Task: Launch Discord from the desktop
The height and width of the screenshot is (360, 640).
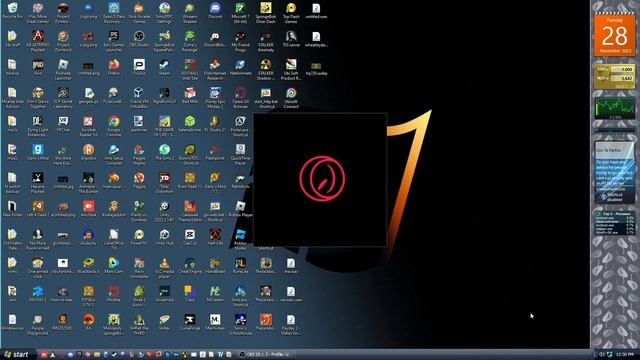Action: (215, 11)
